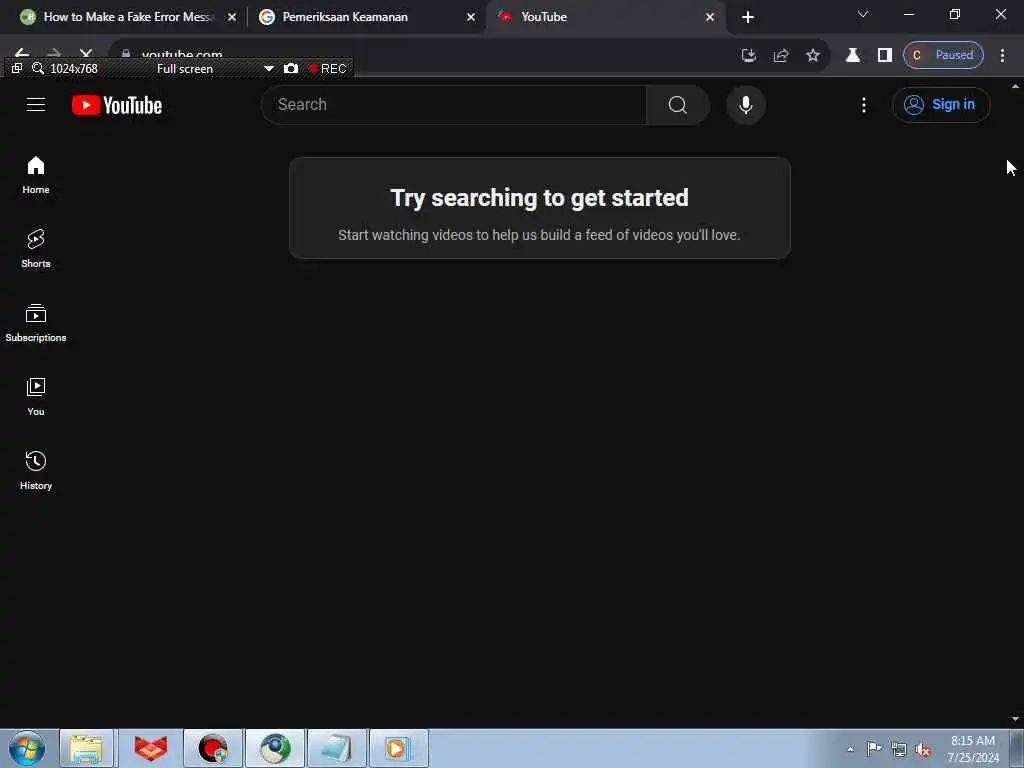Take a screenshot with the camera icon
The width and height of the screenshot is (1024, 768).
pos(291,69)
